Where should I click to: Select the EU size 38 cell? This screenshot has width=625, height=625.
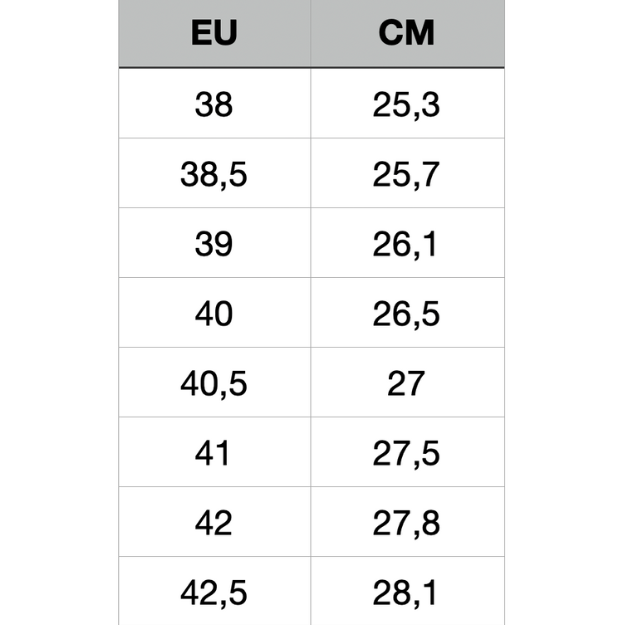pyautogui.click(x=214, y=103)
